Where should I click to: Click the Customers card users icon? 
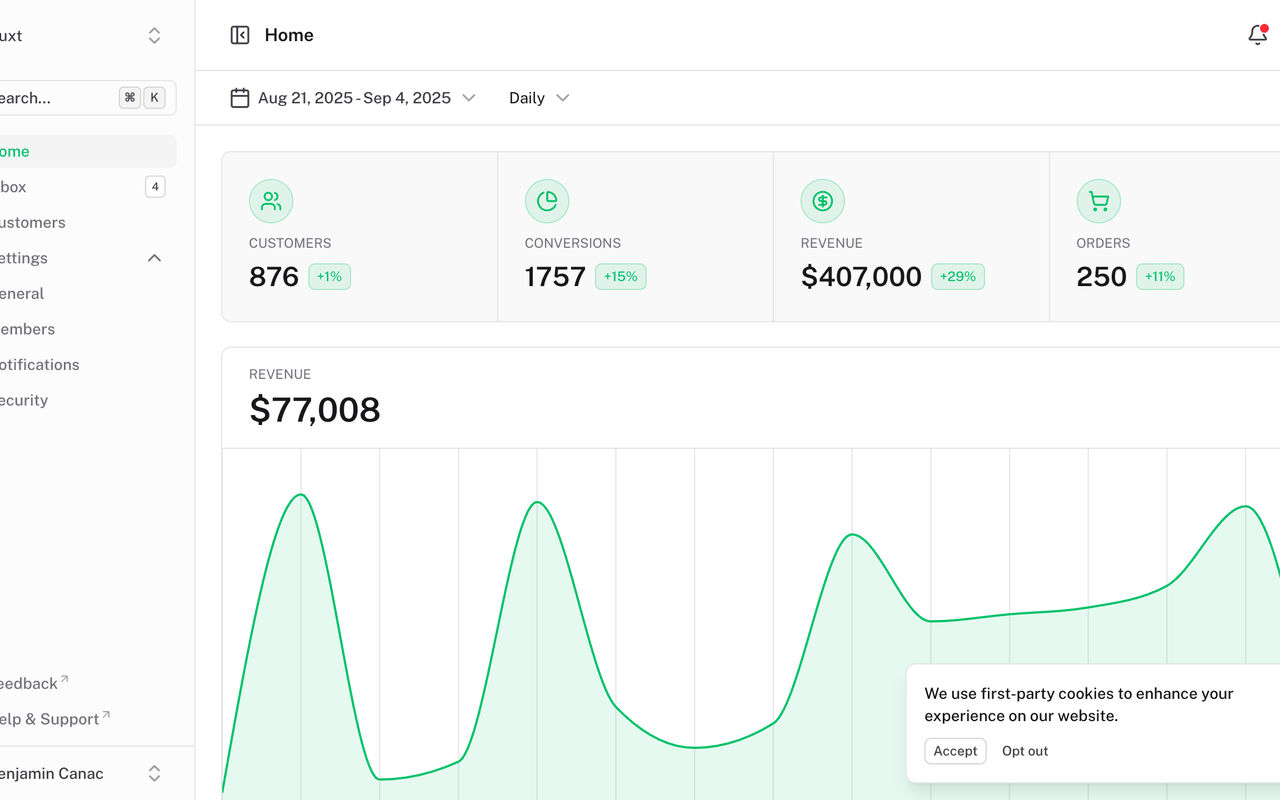click(x=271, y=201)
